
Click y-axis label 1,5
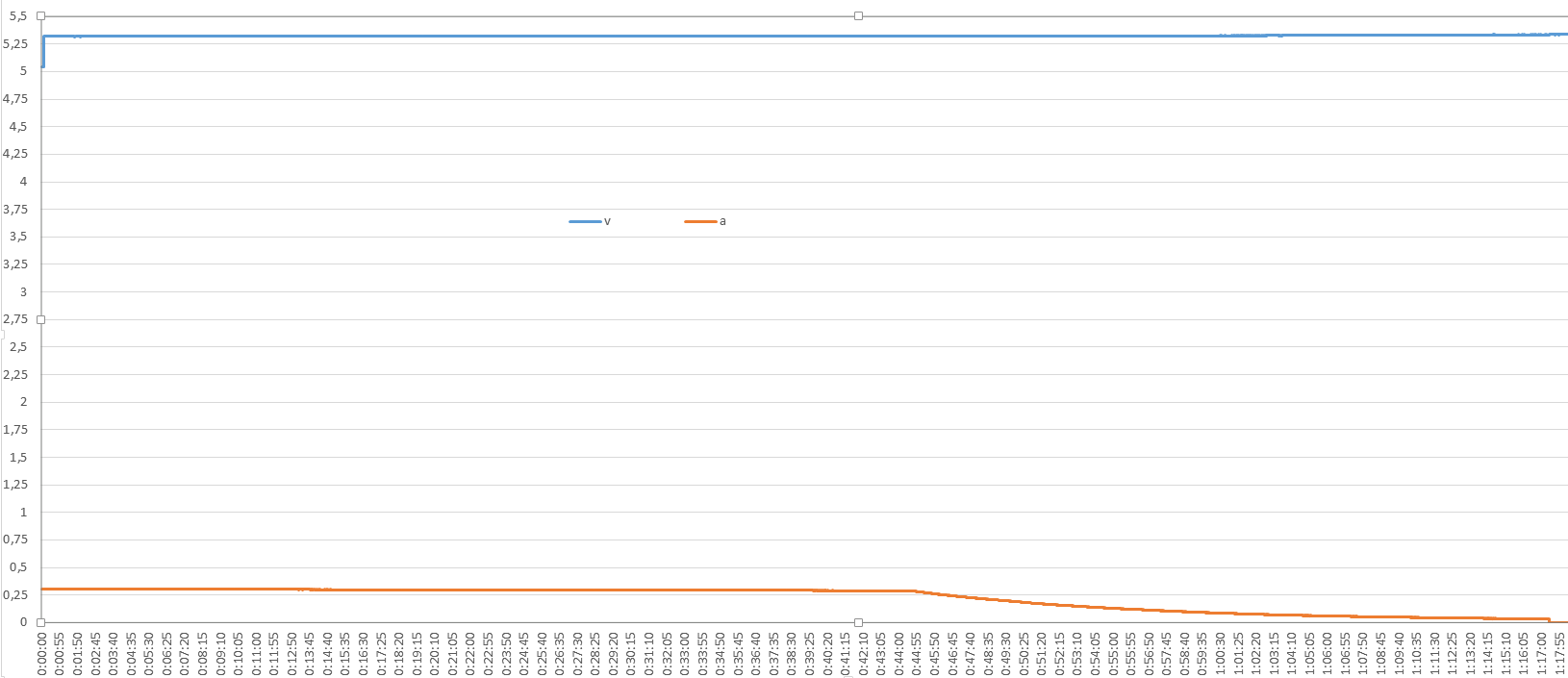(x=18, y=457)
